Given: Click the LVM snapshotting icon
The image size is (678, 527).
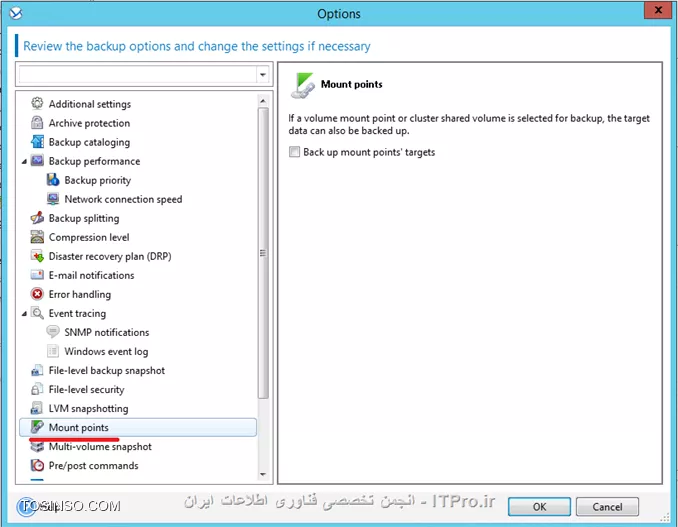Looking at the screenshot, I should pos(37,408).
